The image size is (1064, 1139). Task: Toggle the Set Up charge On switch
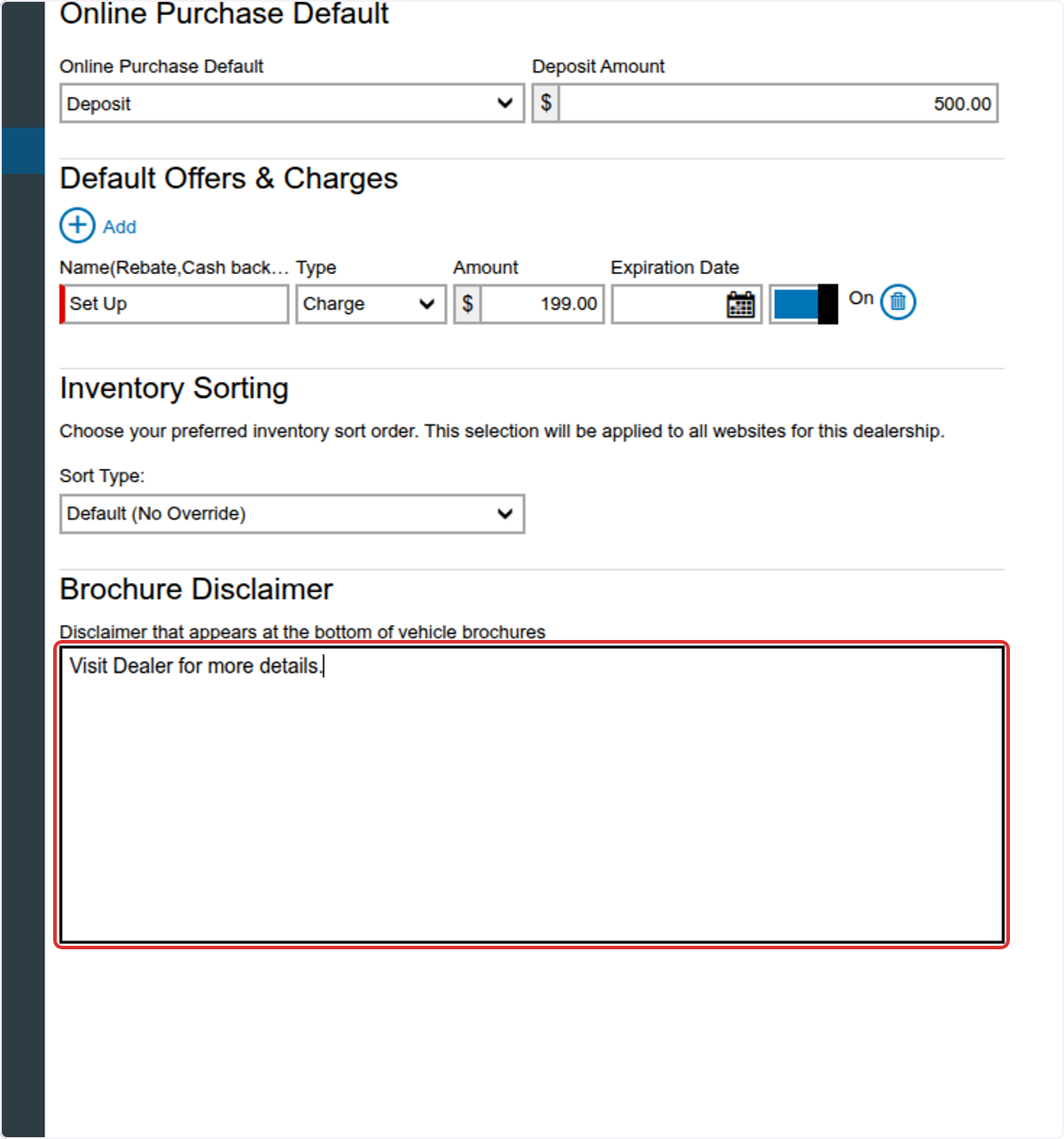coord(803,304)
